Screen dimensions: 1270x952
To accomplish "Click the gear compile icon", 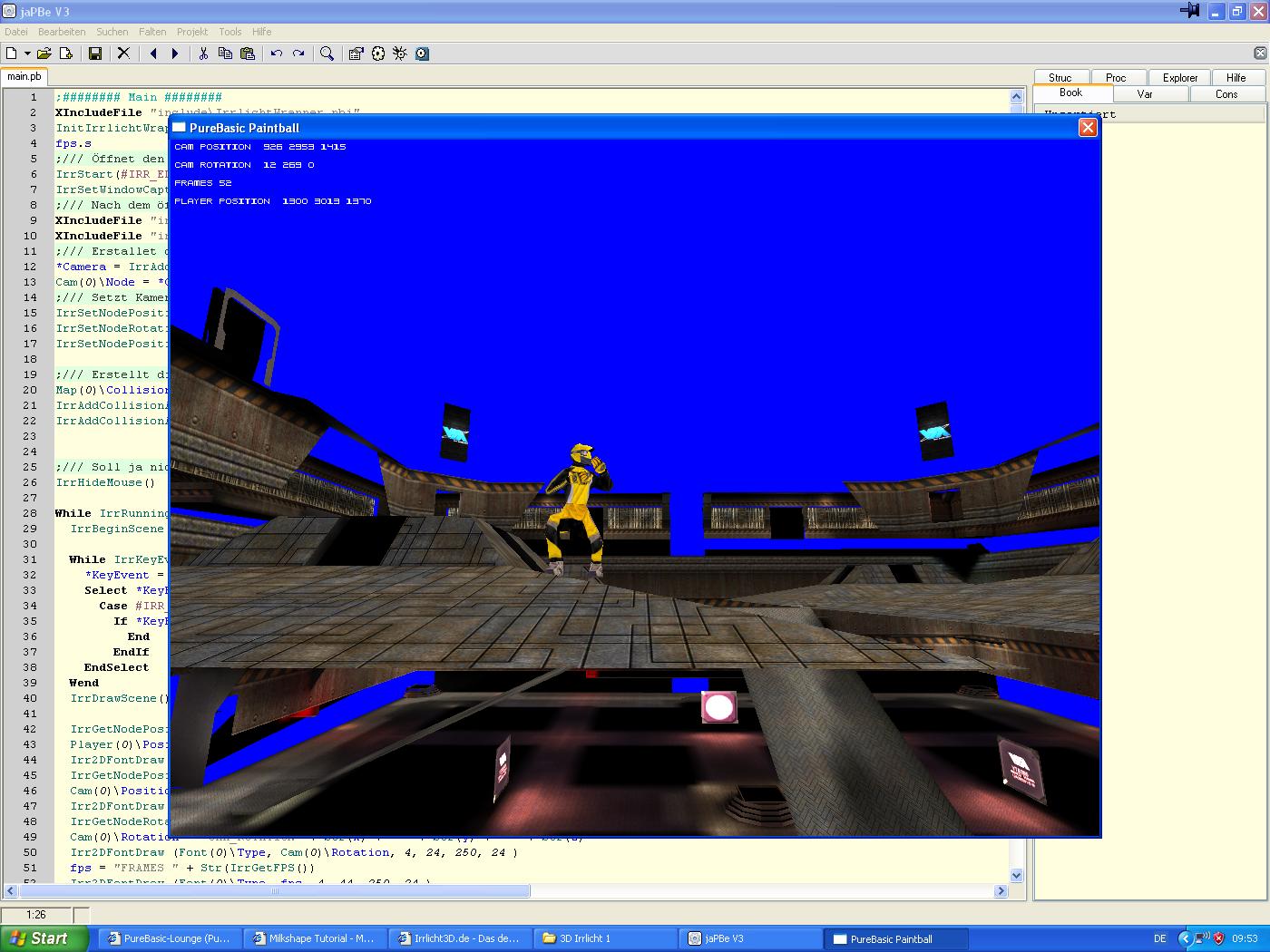I will (x=378, y=53).
